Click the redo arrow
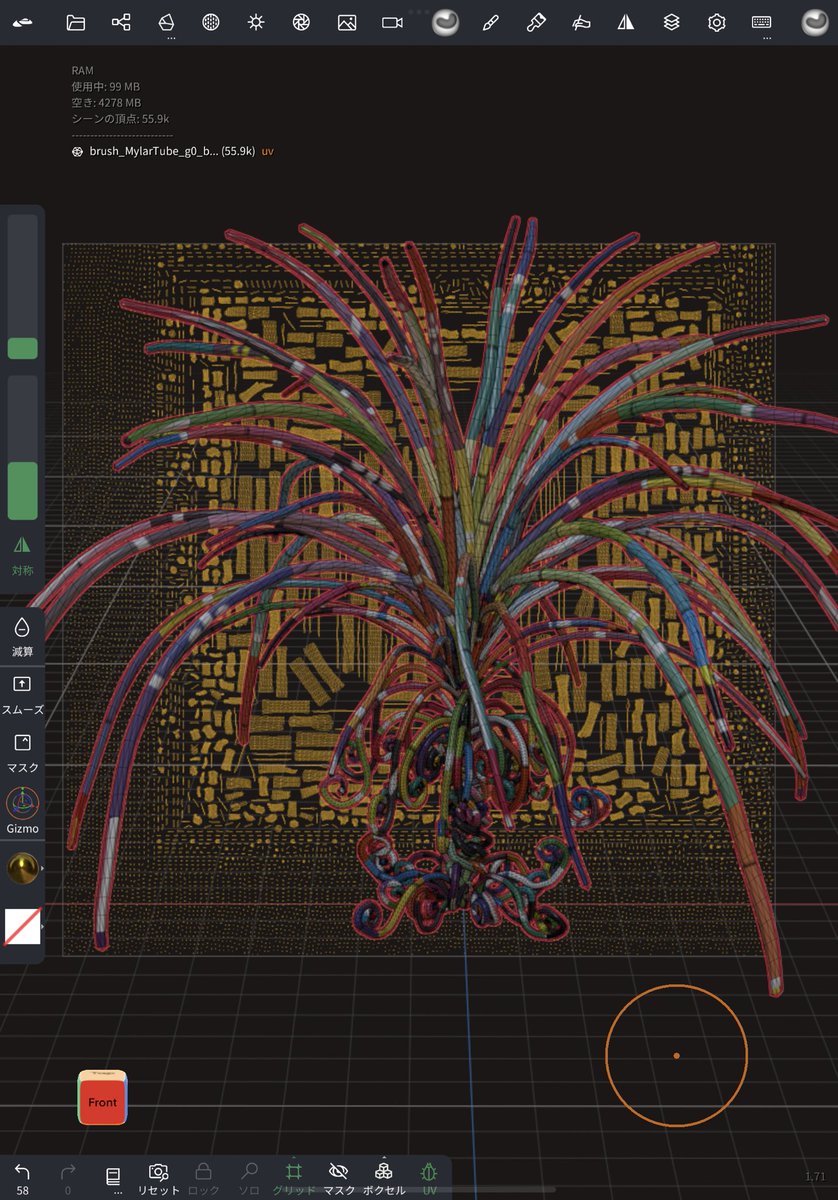838x1200 pixels. point(68,1178)
